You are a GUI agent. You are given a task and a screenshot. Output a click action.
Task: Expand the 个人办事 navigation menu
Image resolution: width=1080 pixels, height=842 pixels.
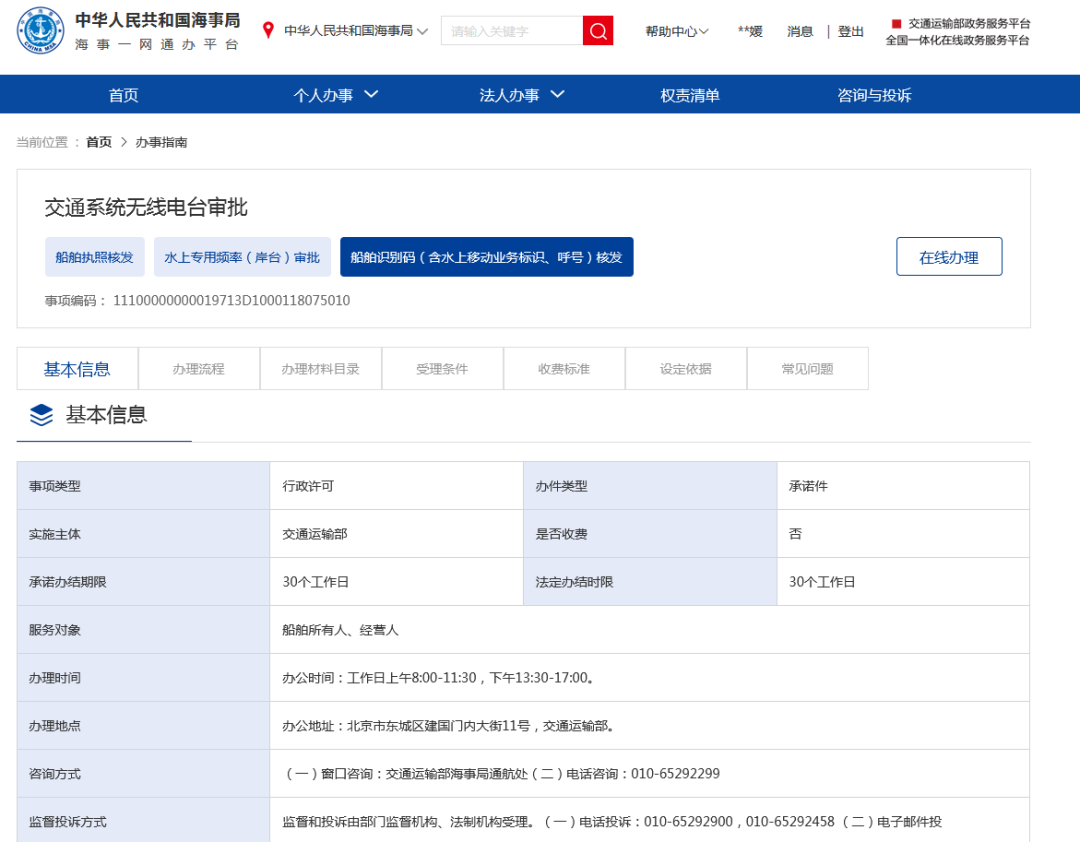pos(336,95)
